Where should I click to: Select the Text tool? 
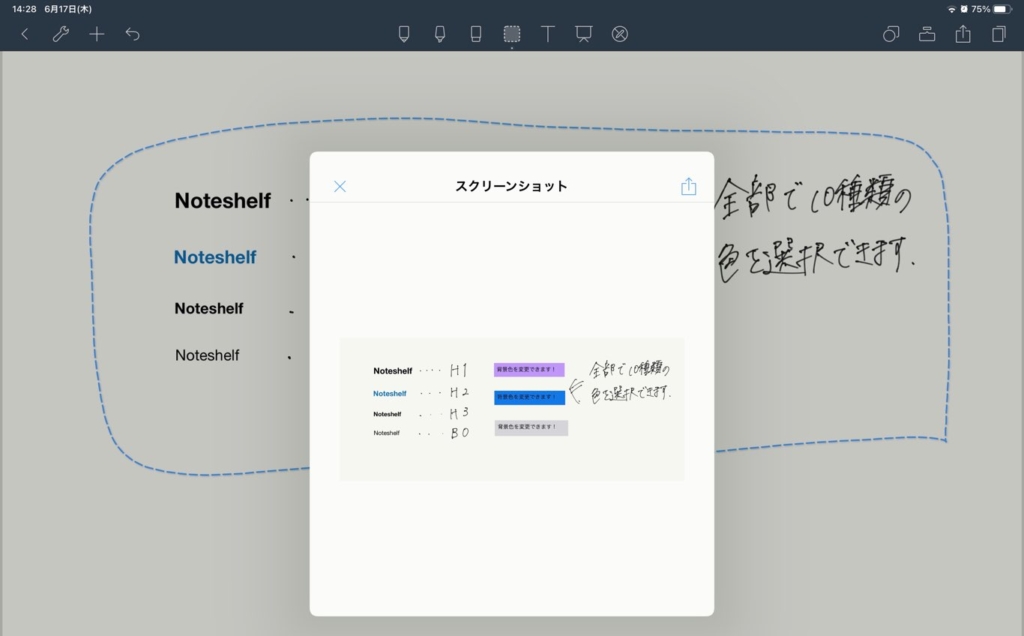tap(548, 34)
